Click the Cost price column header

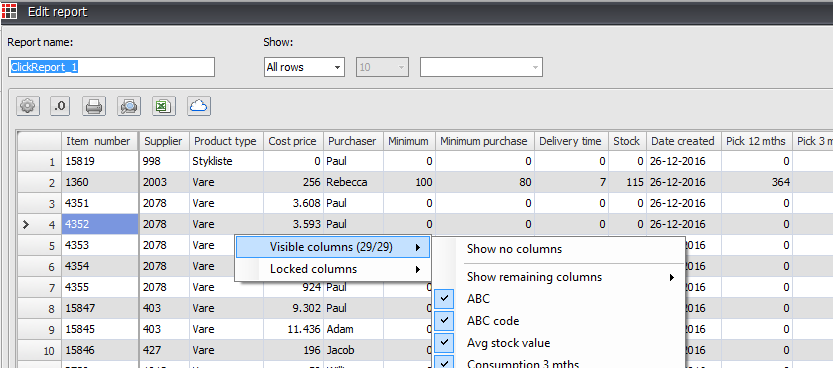pyautogui.click(x=293, y=141)
